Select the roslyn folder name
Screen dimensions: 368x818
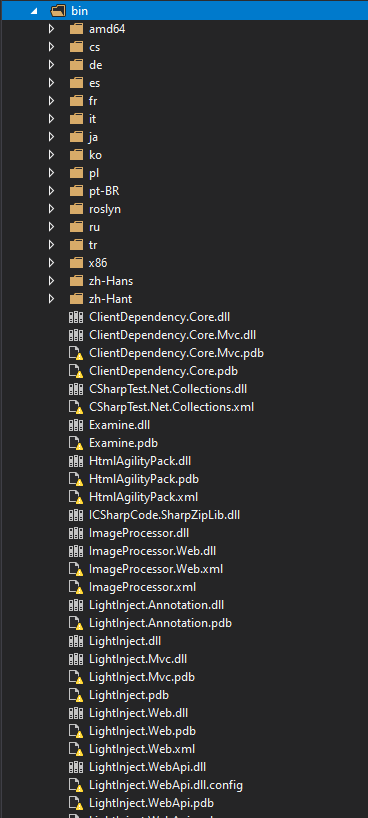click(x=105, y=209)
